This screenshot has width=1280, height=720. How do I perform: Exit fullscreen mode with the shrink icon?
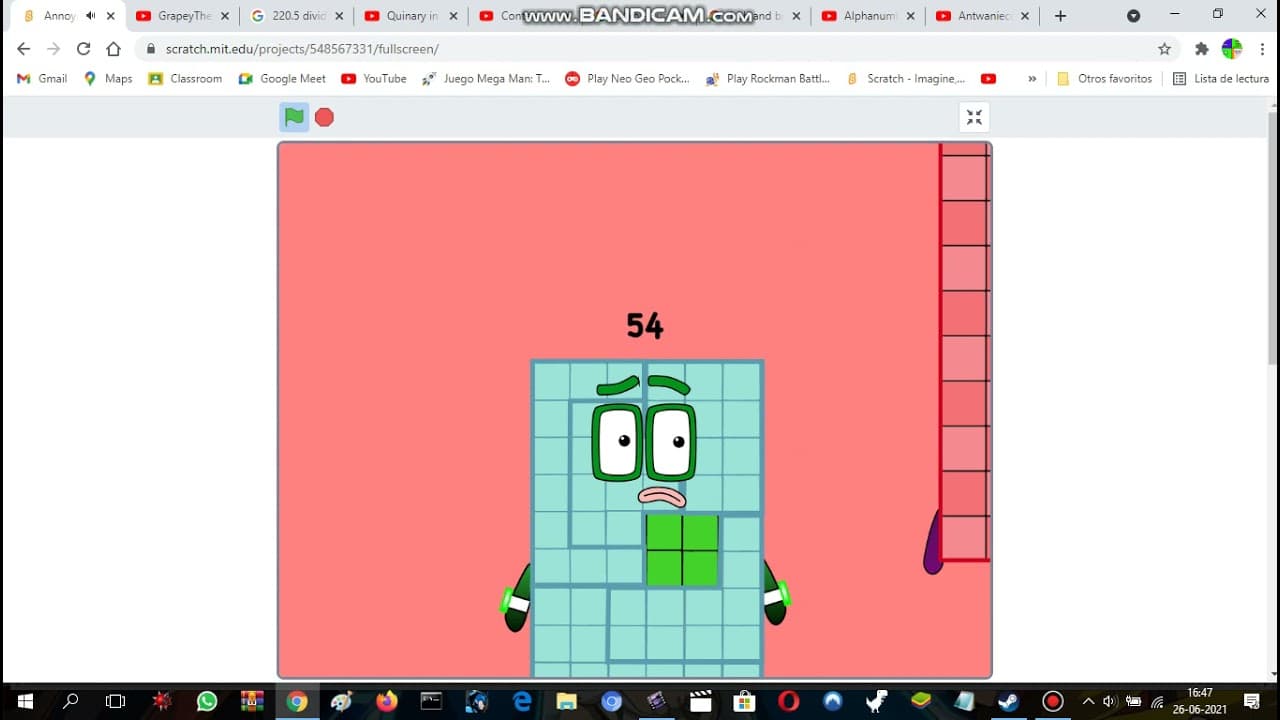point(974,117)
